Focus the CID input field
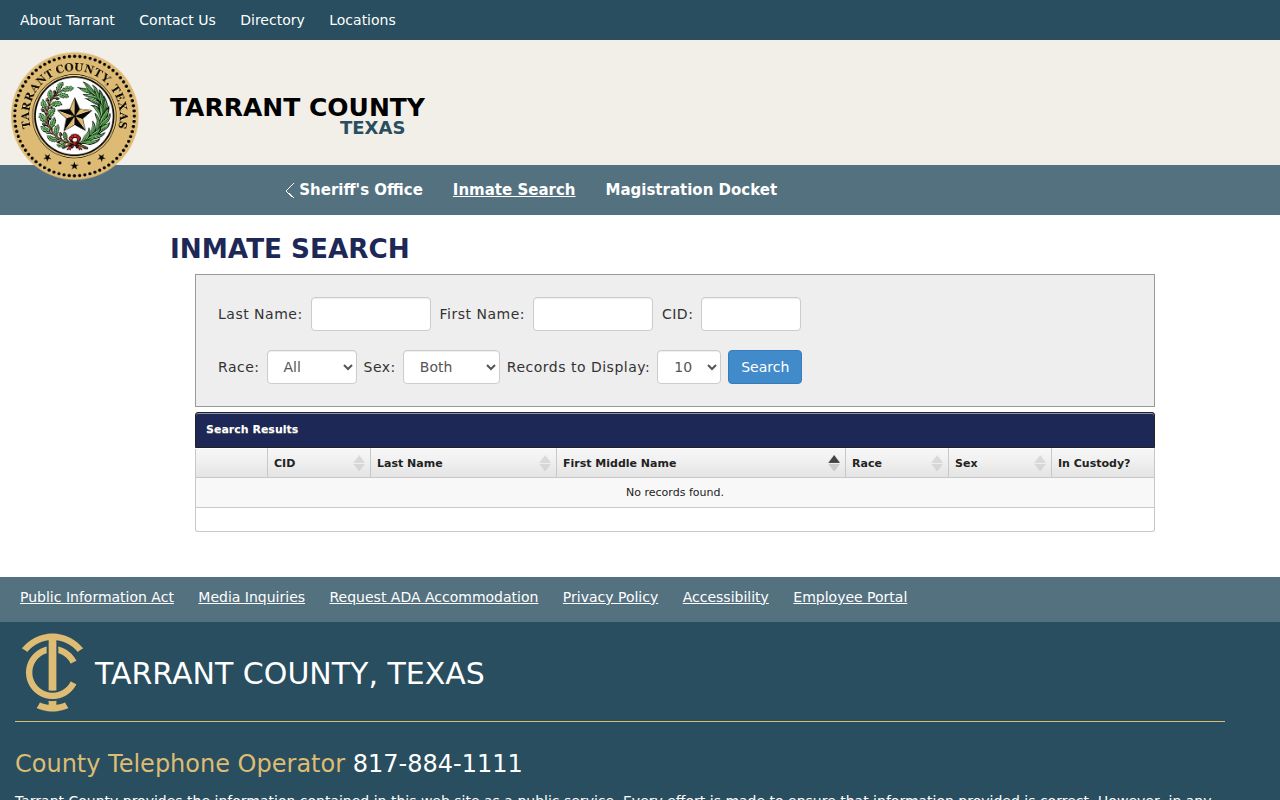1280x800 pixels. pyautogui.click(x=751, y=314)
